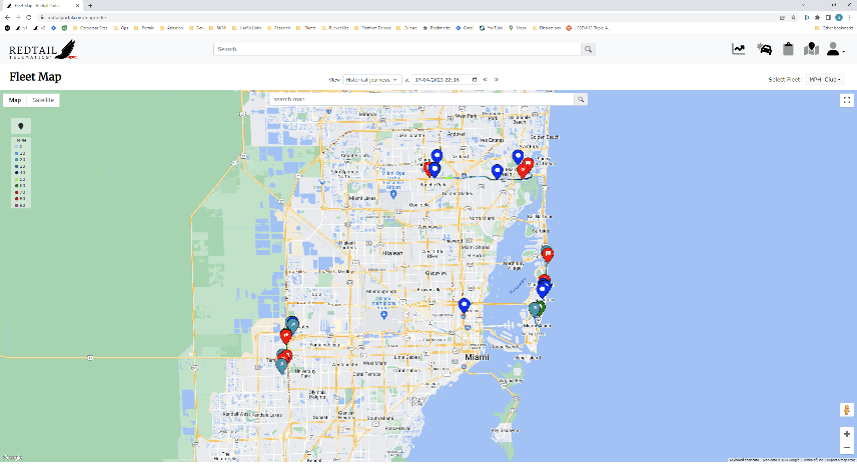
Task: Toggle fullscreen map view
Action: 846,100
